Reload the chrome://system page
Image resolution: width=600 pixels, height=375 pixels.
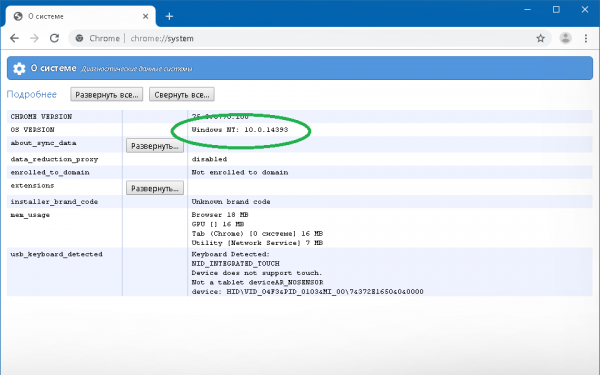click(54, 38)
